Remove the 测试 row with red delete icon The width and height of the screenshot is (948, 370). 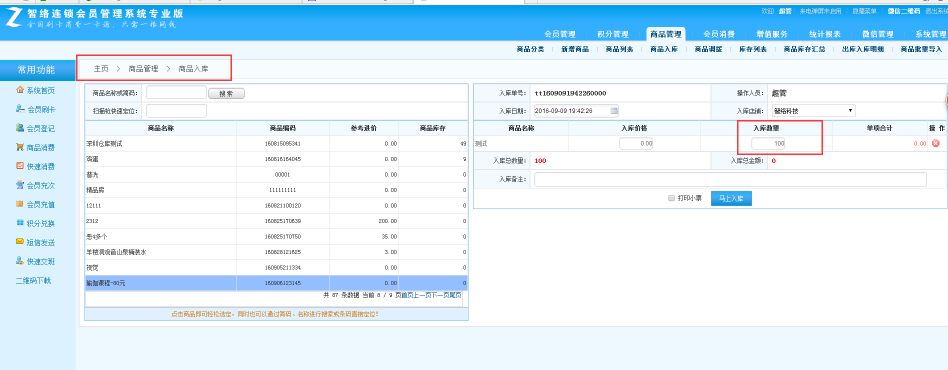tap(936, 143)
